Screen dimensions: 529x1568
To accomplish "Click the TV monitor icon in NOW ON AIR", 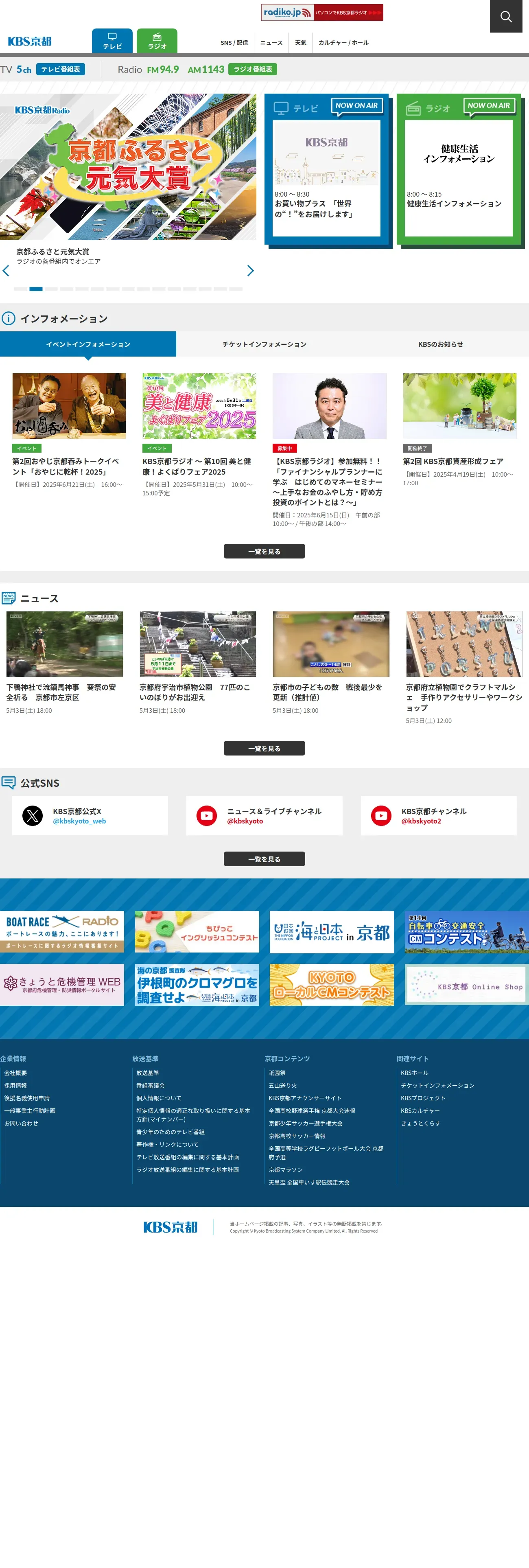I will pos(281,108).
